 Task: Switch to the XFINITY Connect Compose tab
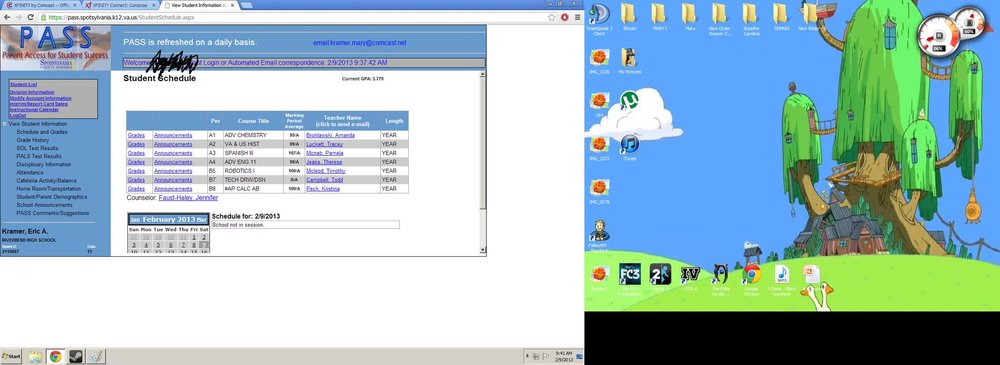click(x=119, y=4)
